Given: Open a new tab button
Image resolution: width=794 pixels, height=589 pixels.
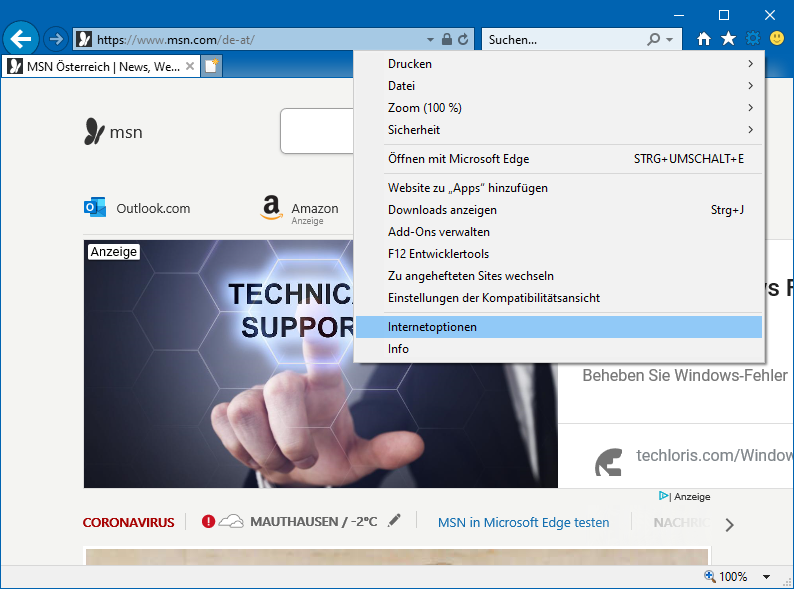Looking at the screenshot, I should click(x=212, y=66).
